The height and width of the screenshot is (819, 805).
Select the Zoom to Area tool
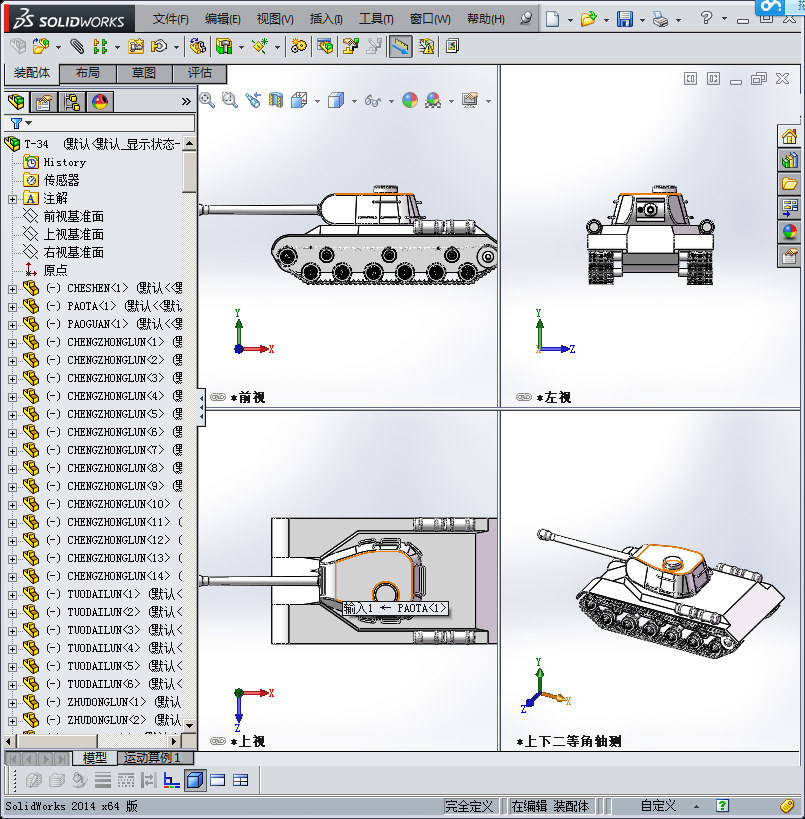228,101
